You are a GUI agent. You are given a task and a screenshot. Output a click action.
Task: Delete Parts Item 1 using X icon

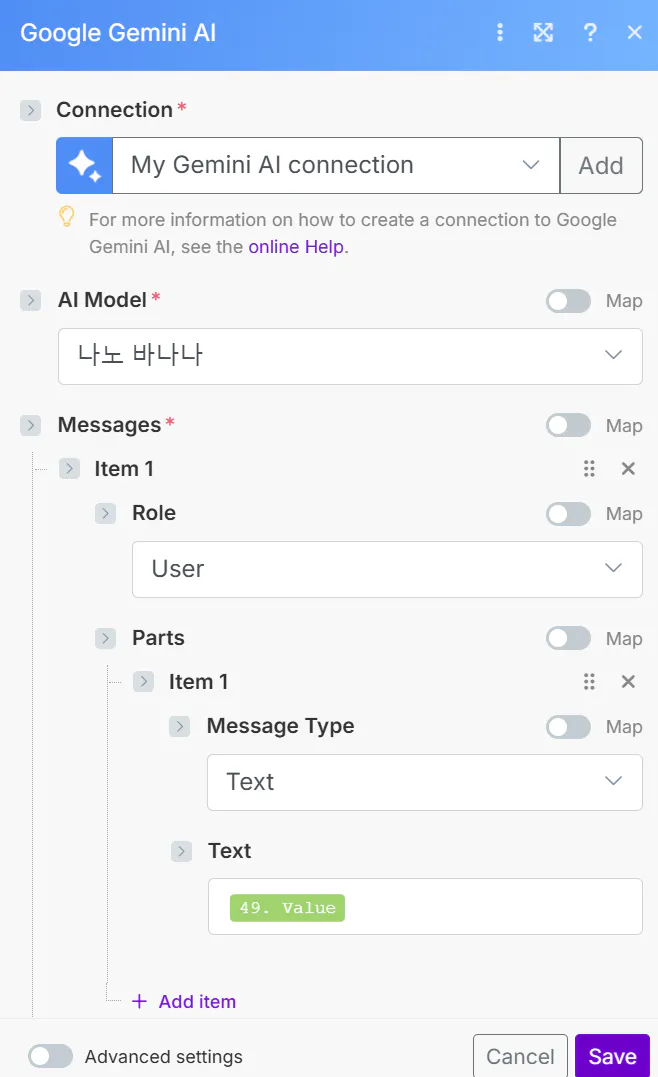click(628, 682)
